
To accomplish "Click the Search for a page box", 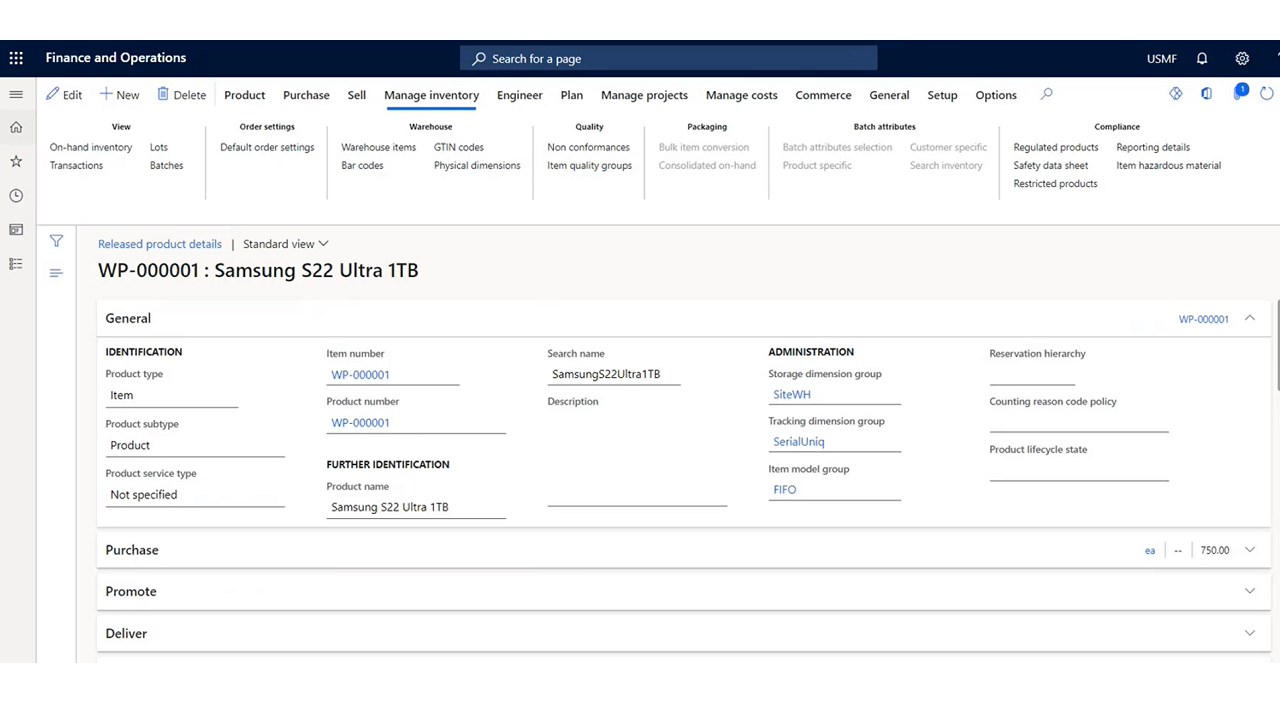I will (668, 58).
